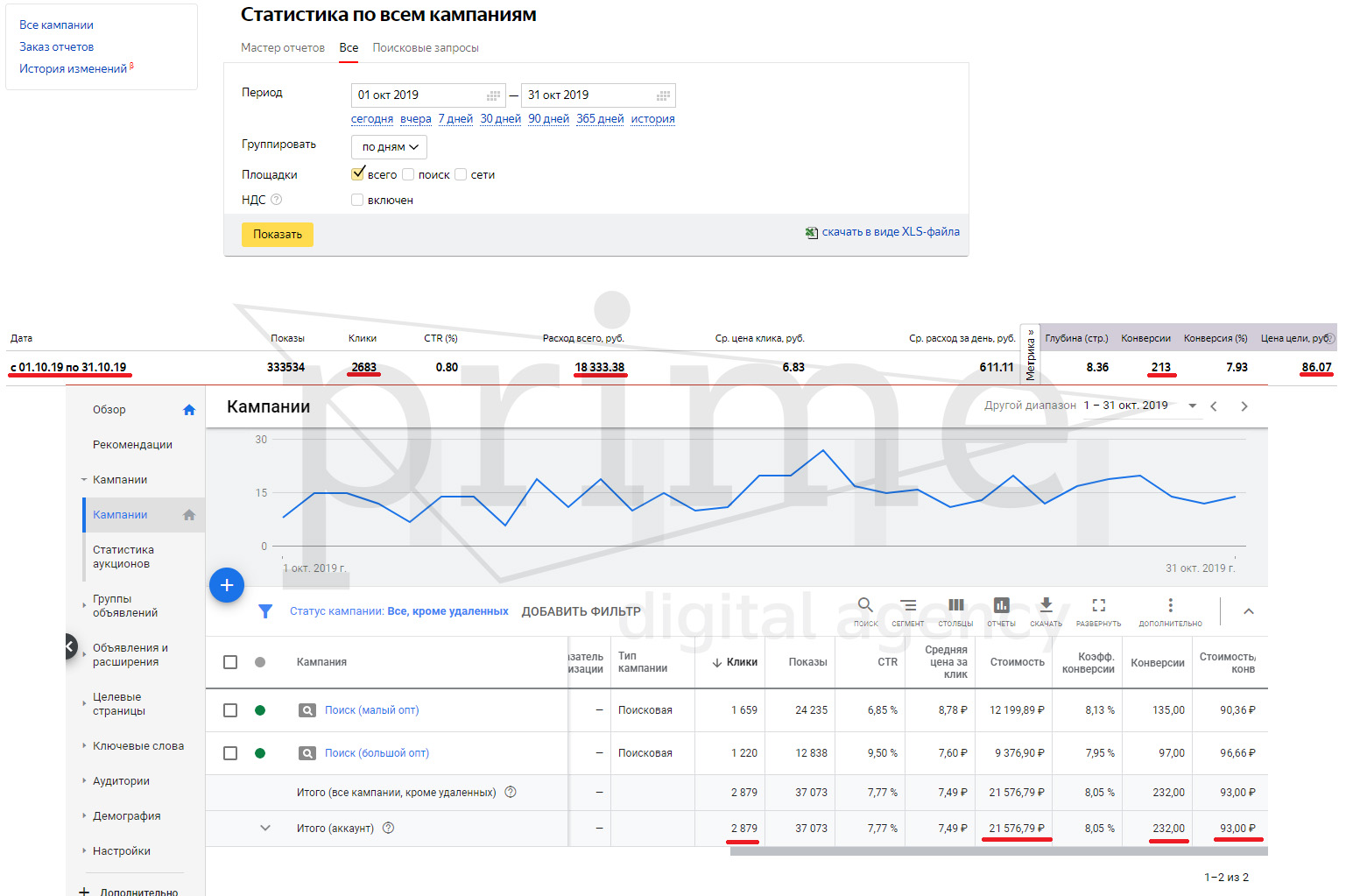
Task: Open the date range dropdown arrow
Action: 1192,406
